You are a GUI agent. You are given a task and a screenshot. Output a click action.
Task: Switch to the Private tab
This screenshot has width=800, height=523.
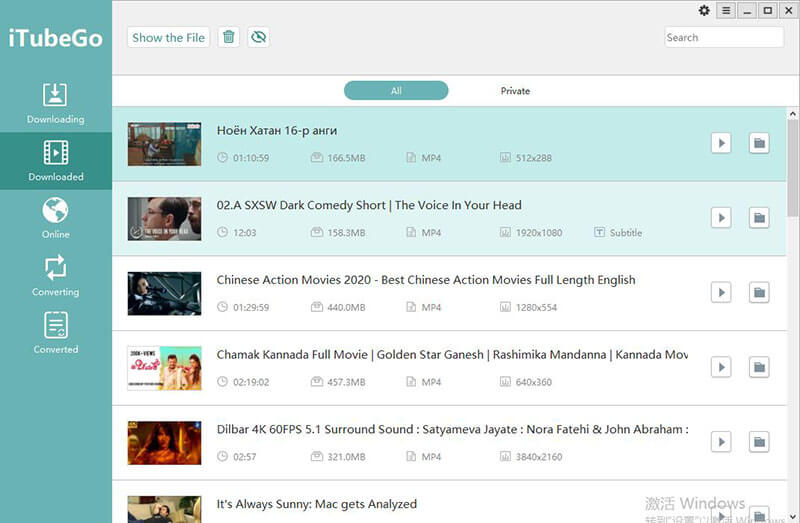pyautogui.click(x=515, y=91)
